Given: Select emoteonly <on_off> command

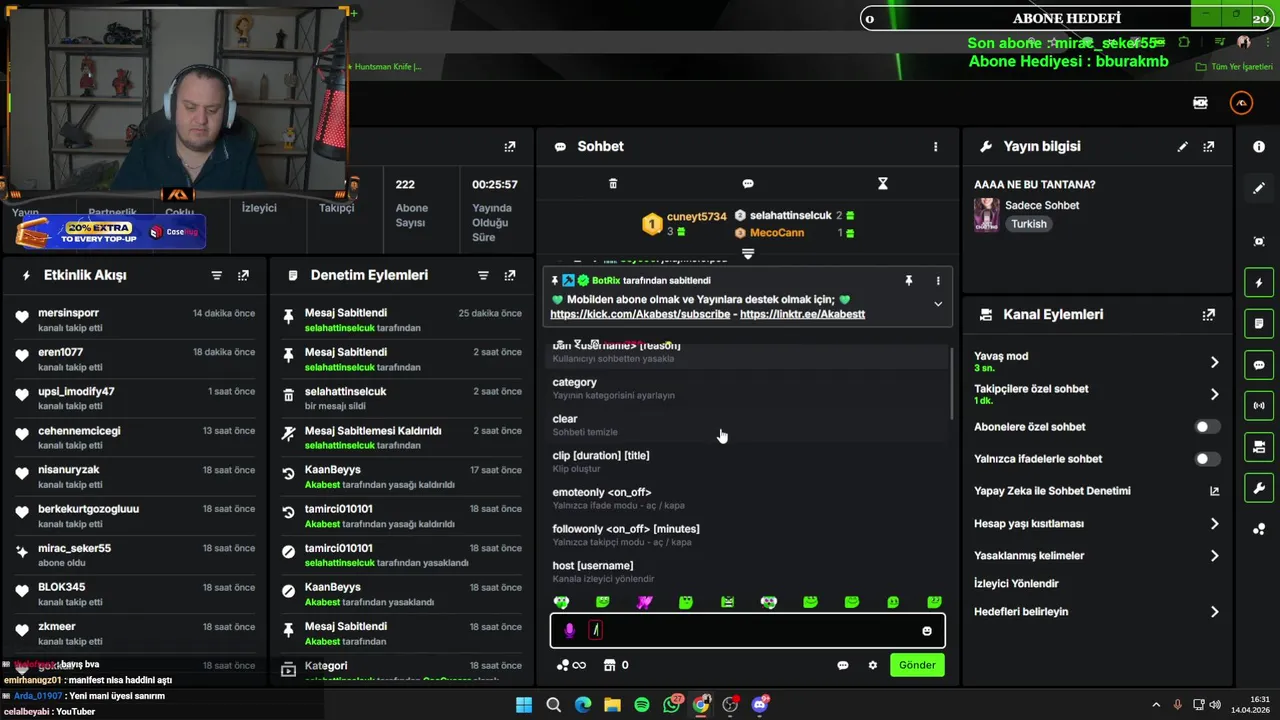Looking at the screenshot, I should pyautogui.click(x=747, y=498).
